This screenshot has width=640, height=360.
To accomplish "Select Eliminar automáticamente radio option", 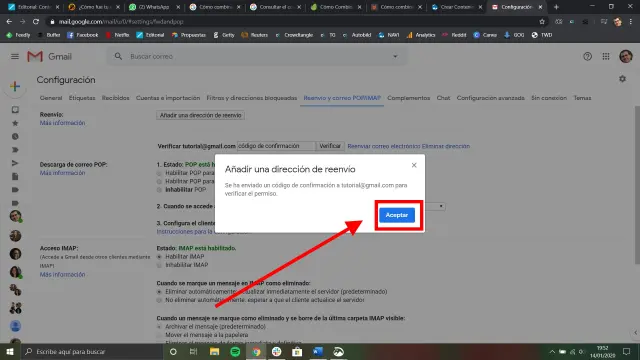I will click(x=159, y=292).
